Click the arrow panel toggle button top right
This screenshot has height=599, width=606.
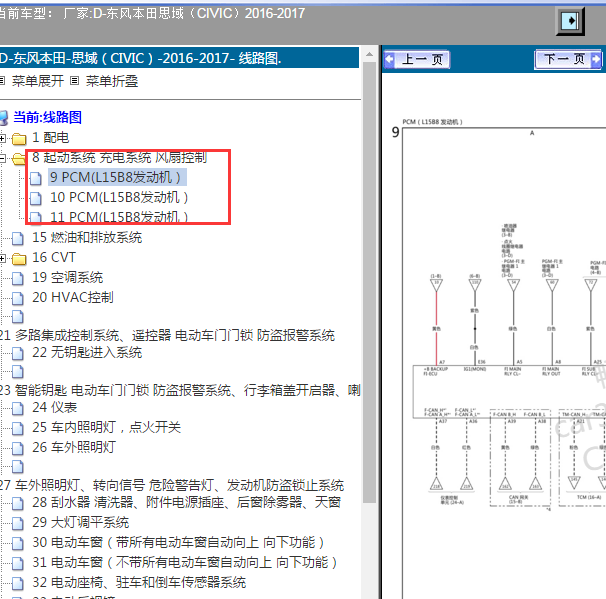(570, 21)
